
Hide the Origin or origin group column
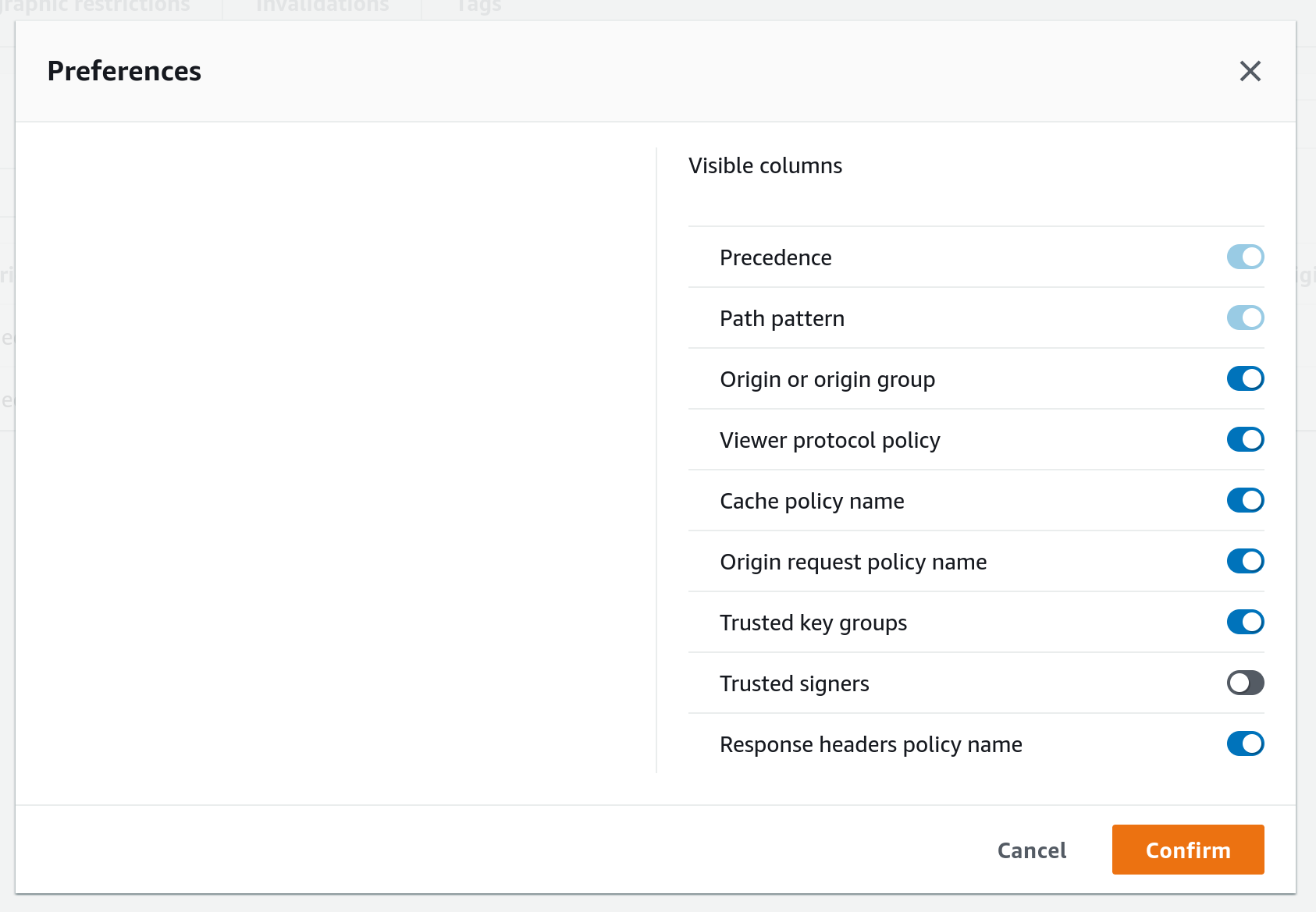coord(1245,378)
